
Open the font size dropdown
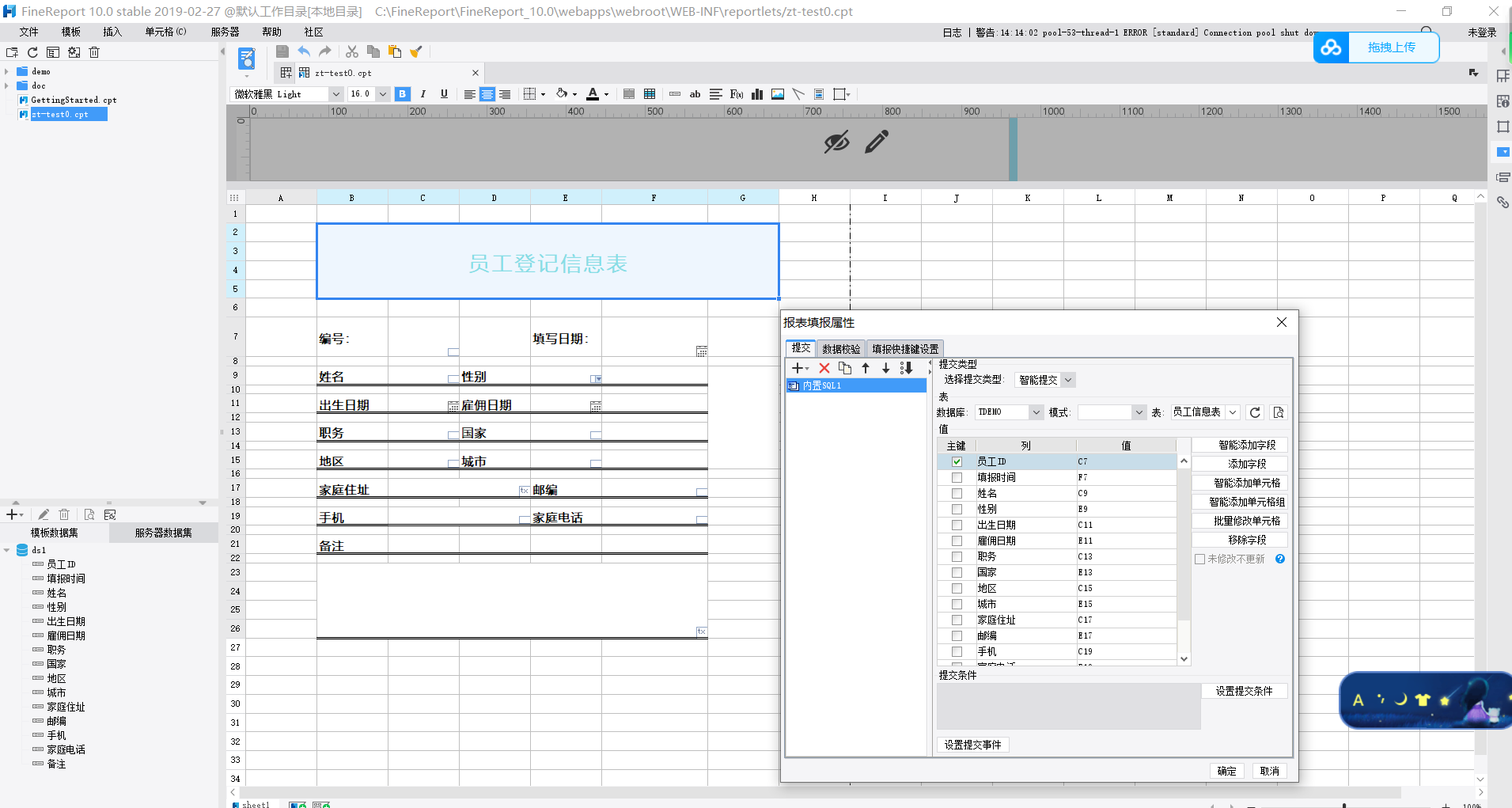pyautogui.click(x=383, y=94)
